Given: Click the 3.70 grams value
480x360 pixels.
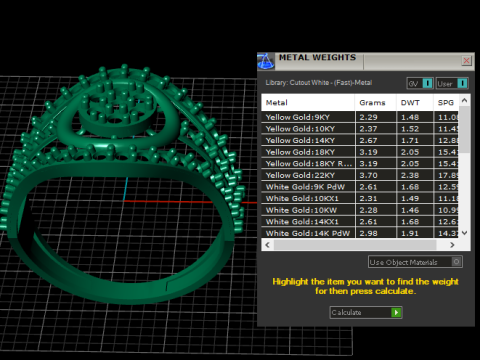Looking at the screenshot, I should pyautogui.click(x=368, y=175).
